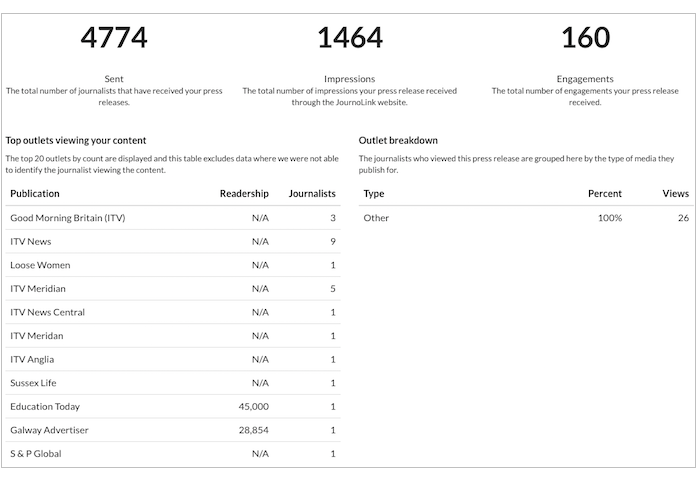Click the Percent column header

[x=605, y=194]
